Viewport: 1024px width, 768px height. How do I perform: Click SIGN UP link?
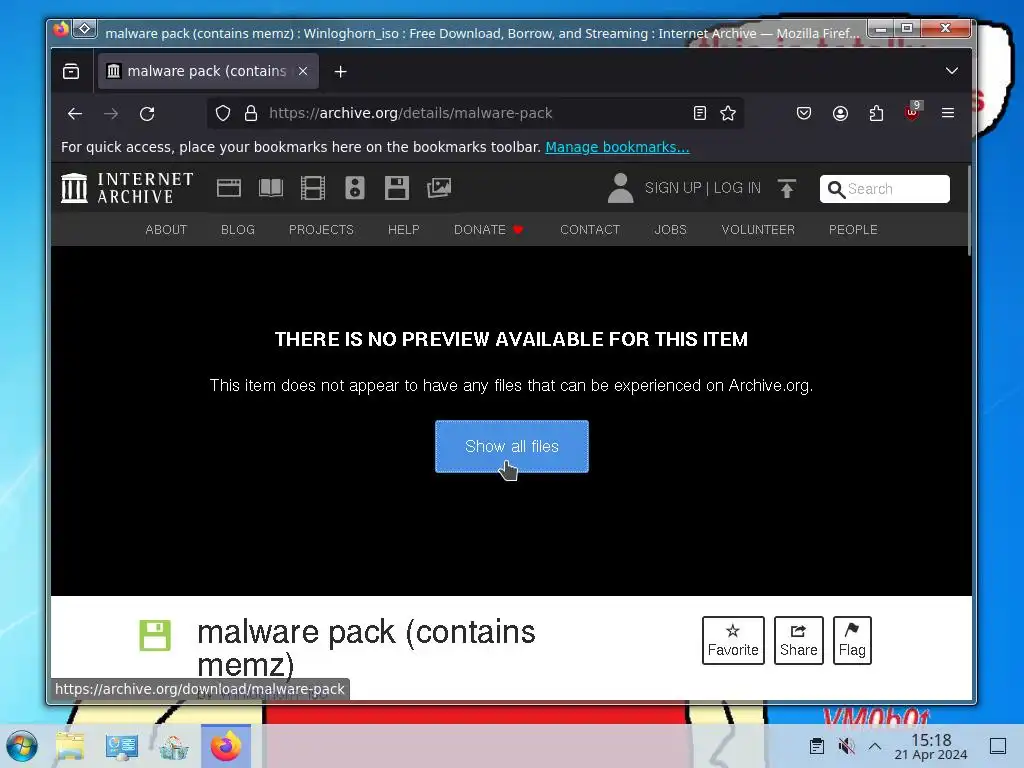click(673, 188)
